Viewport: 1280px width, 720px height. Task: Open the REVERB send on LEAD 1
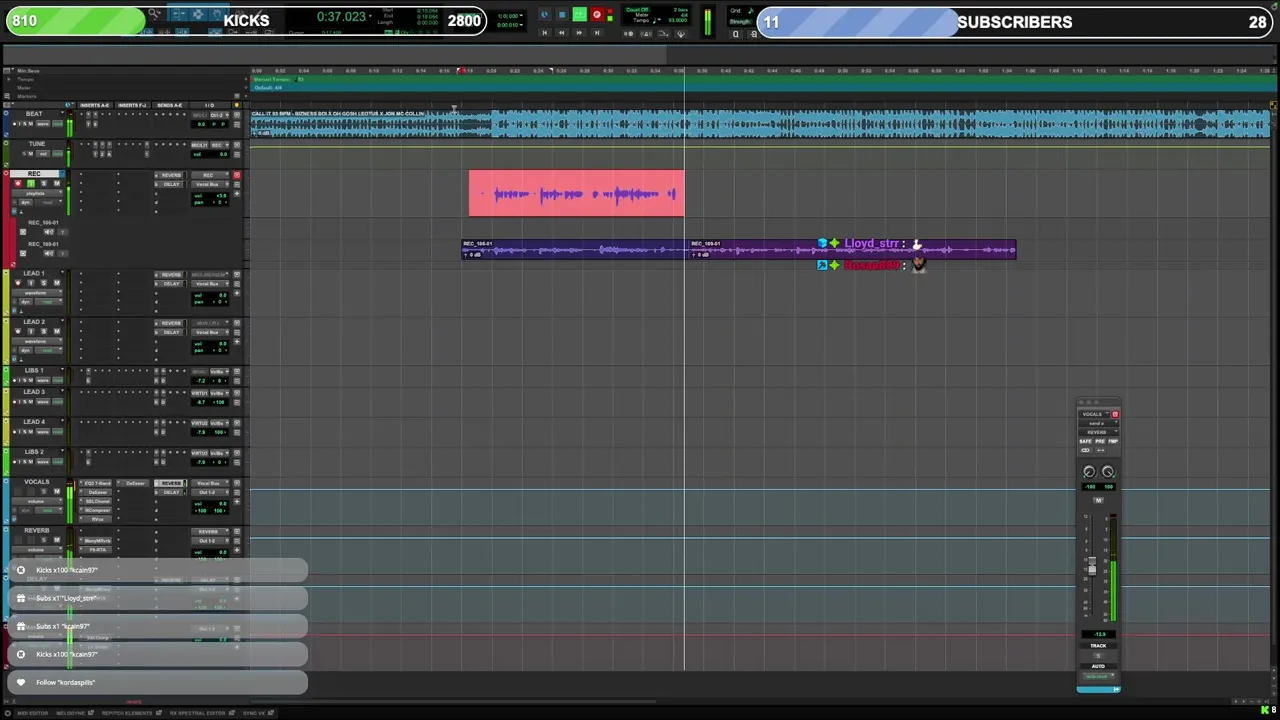[171, 274]
